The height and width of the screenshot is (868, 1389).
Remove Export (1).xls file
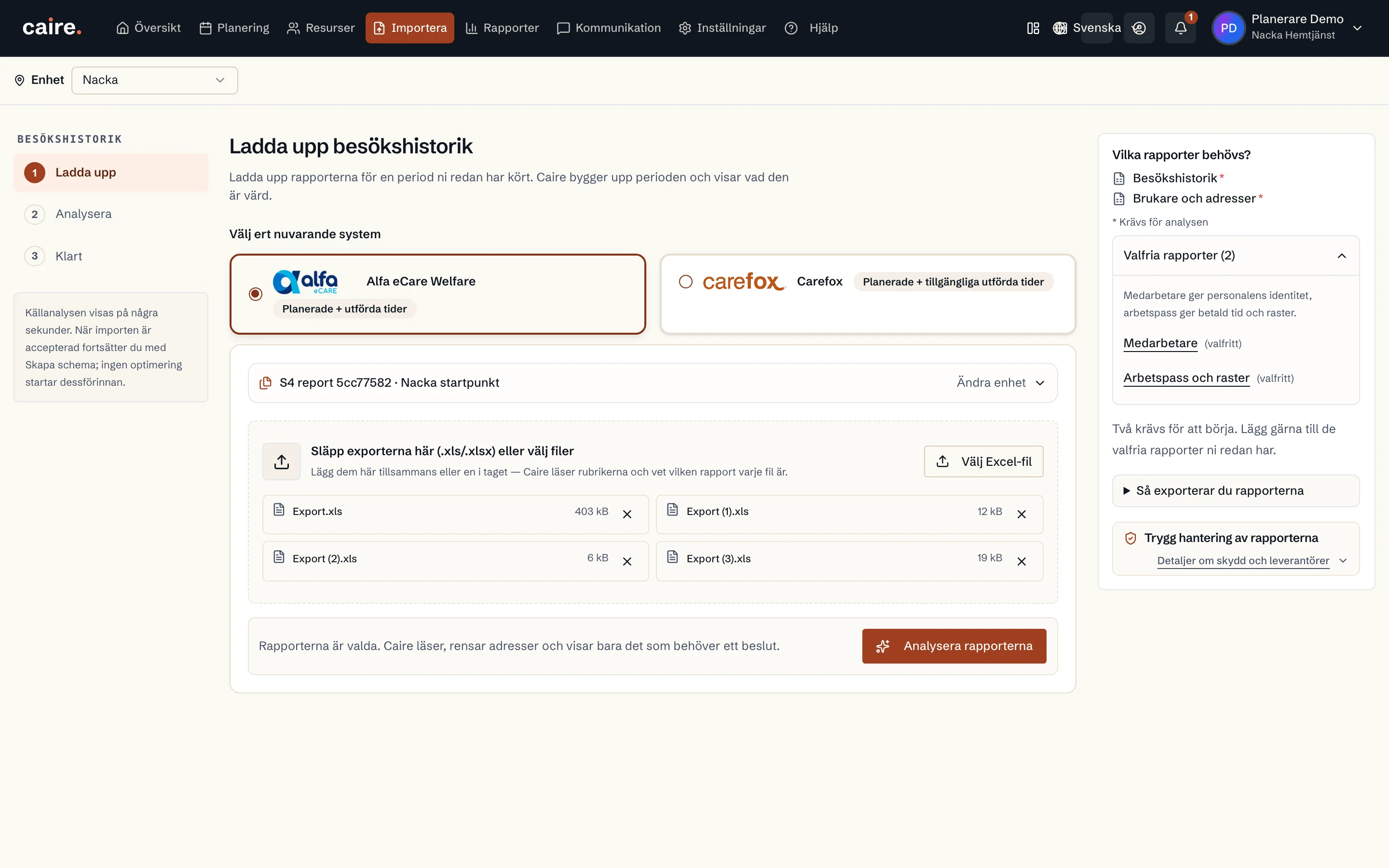pos(1021,514)
